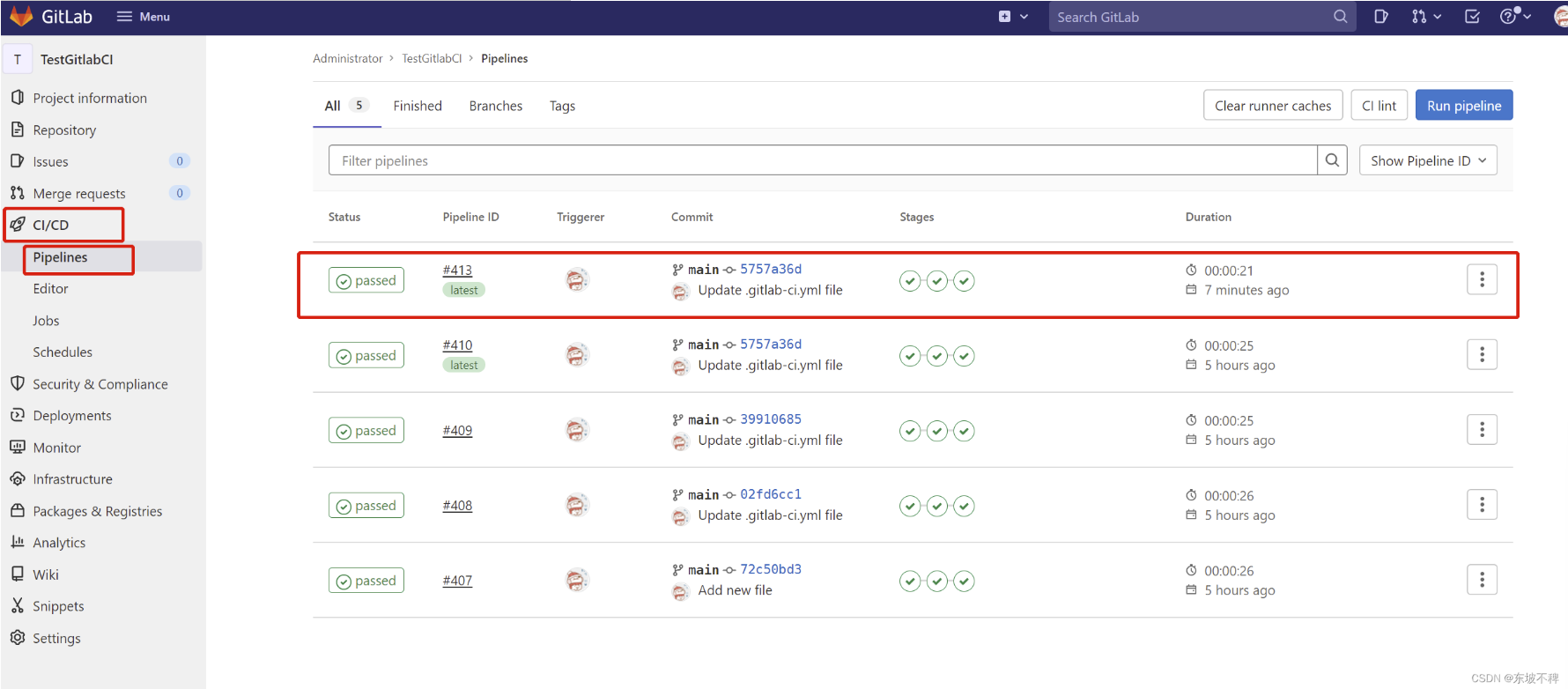Click the Wiki icon in sidebar
This screenshot has height=689, width=1568.
[x=18, y=574]
